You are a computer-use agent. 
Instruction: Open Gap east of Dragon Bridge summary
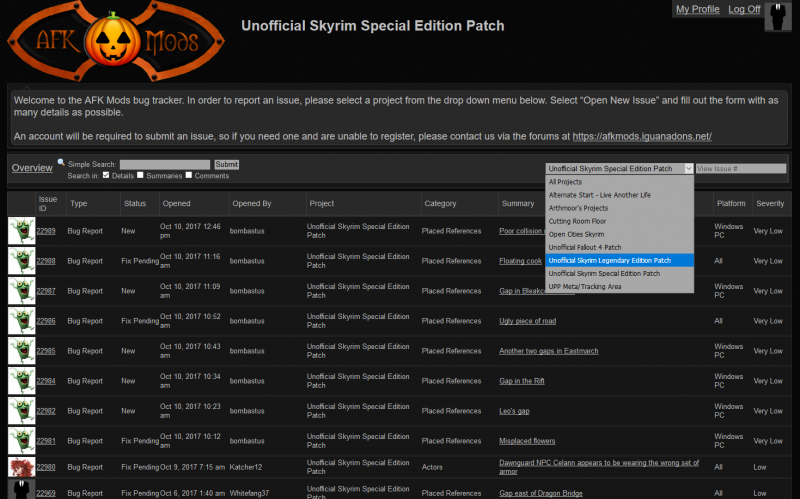(x=541, y=493)
